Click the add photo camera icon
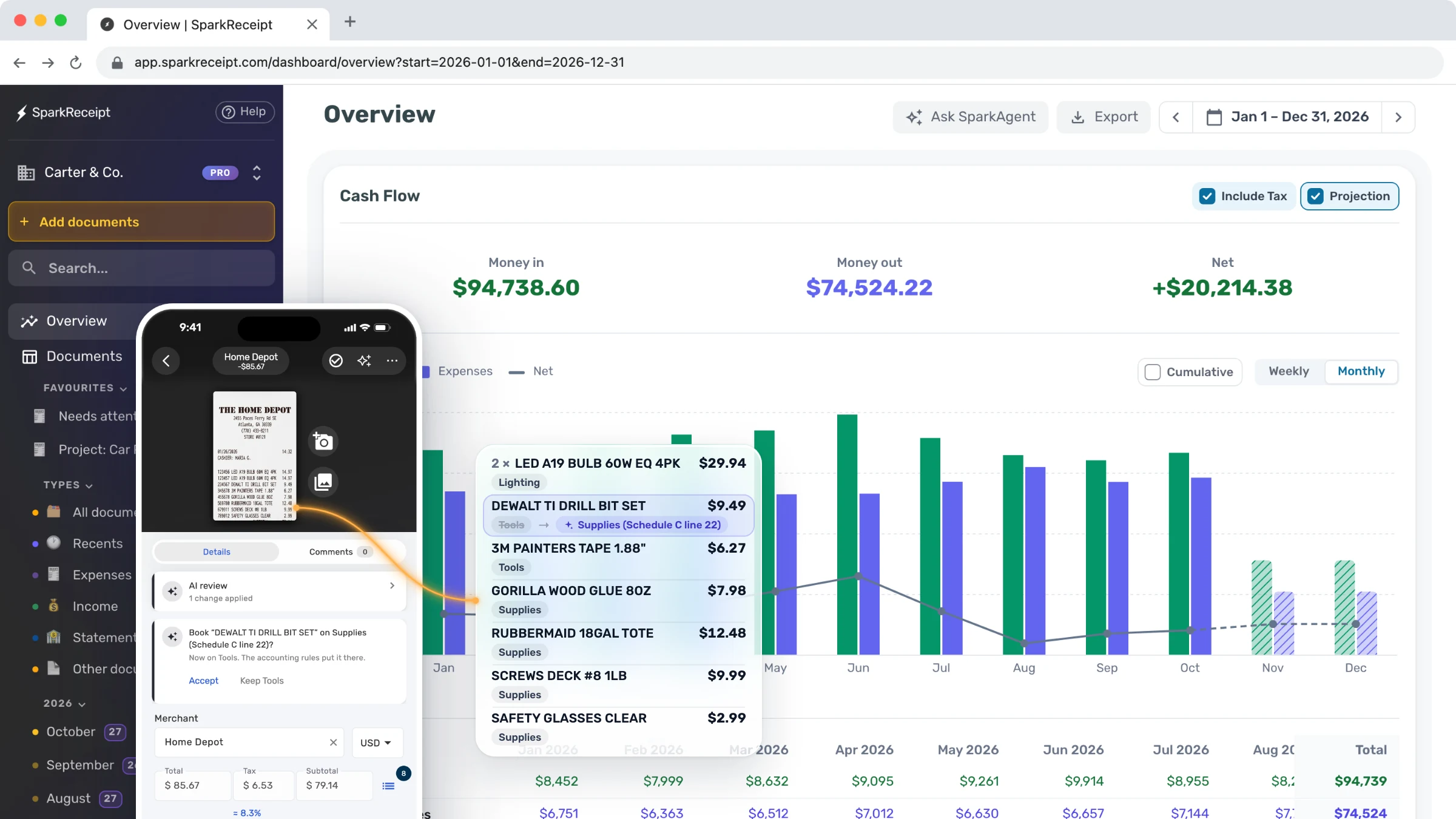The width and height of the screenshot is (1456, 819). 323,442
